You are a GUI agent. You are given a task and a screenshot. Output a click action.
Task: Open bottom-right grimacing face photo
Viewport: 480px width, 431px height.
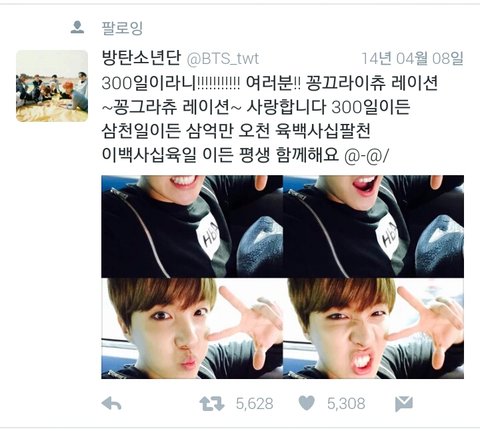(373, 328)
